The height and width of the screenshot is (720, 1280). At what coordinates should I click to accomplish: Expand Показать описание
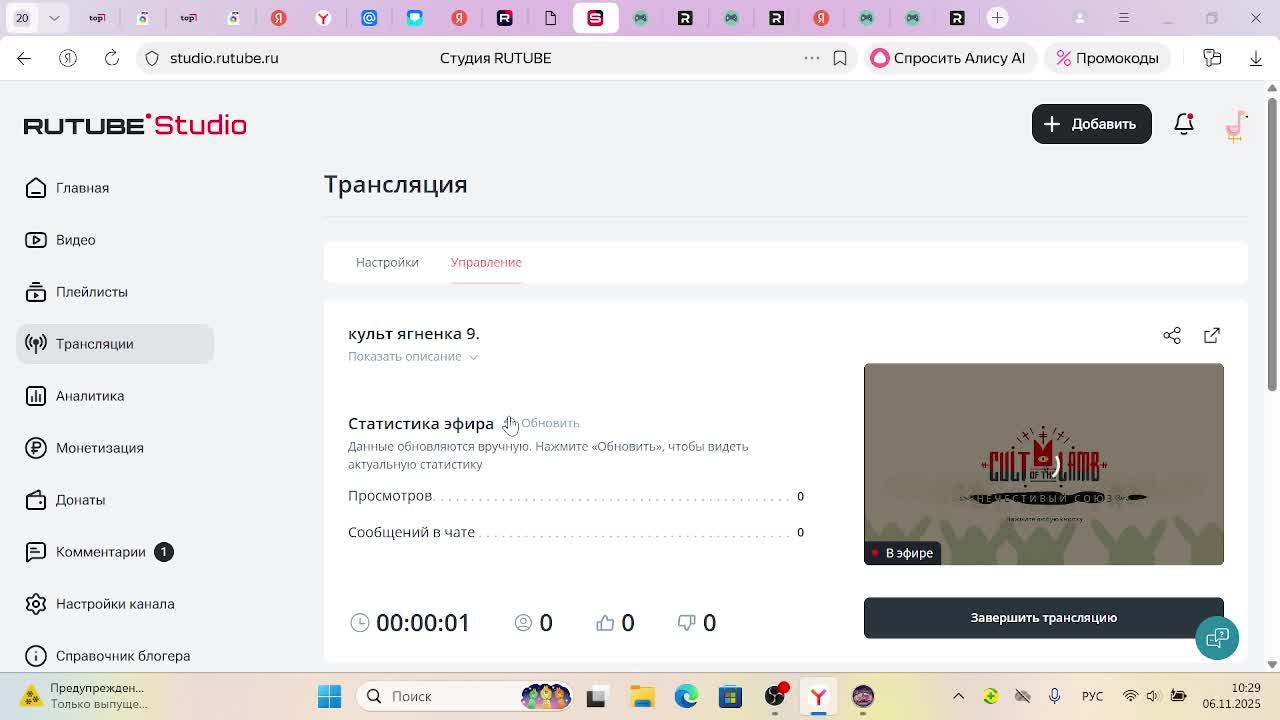413,357
